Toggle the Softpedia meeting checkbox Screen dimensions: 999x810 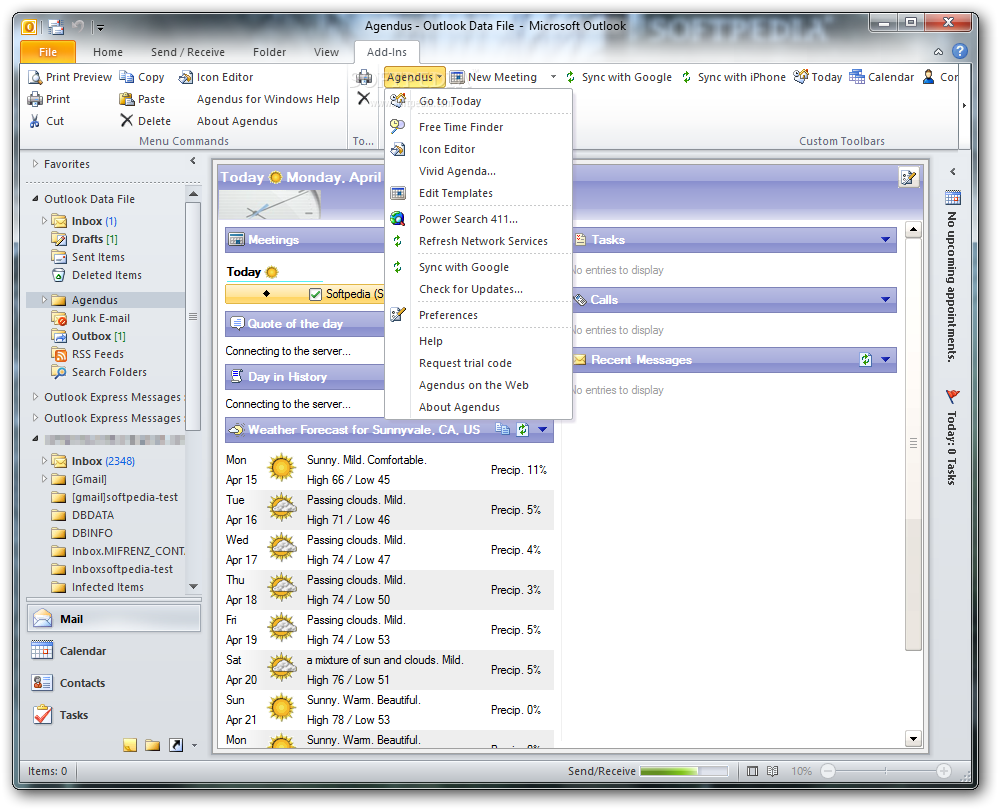click(x=315, y=294)
